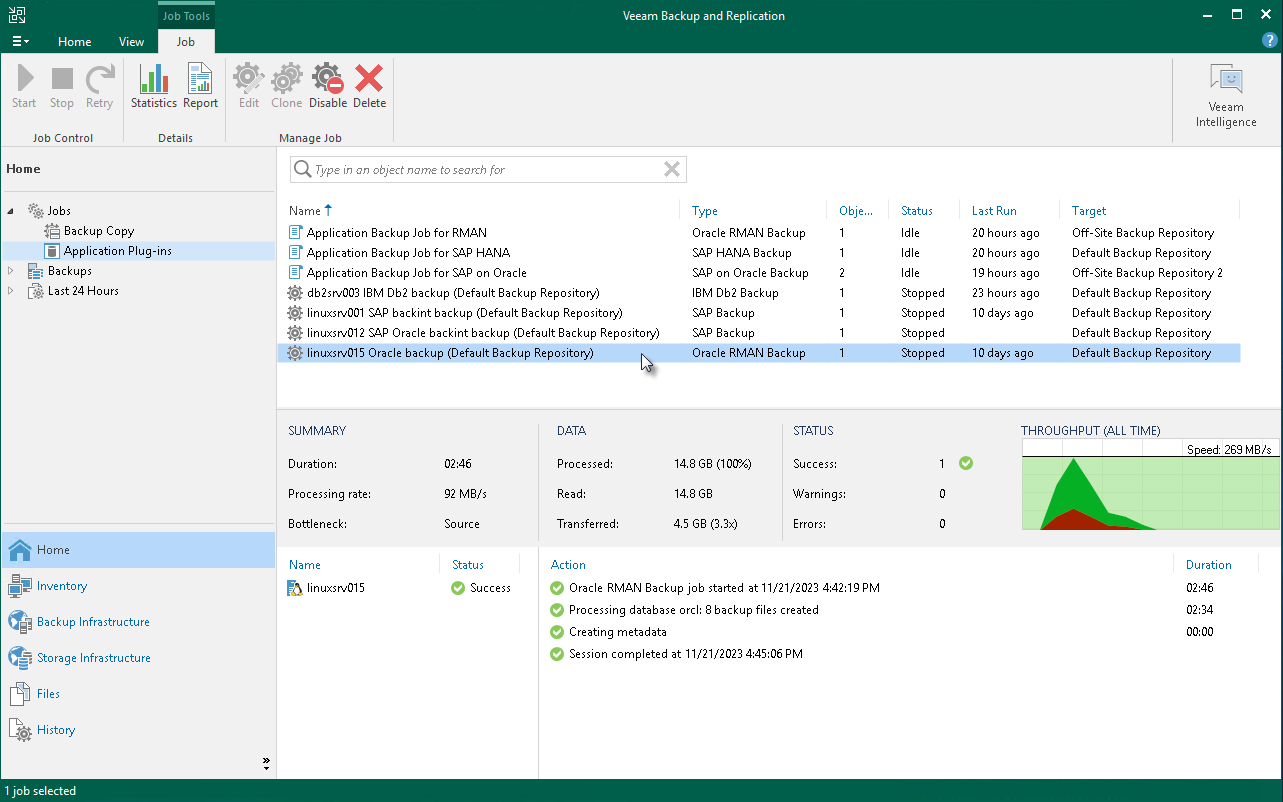This screenshot has height=802, width=1283.
Task: Collapse the Jobs tree node
Action: coord(9,210)
